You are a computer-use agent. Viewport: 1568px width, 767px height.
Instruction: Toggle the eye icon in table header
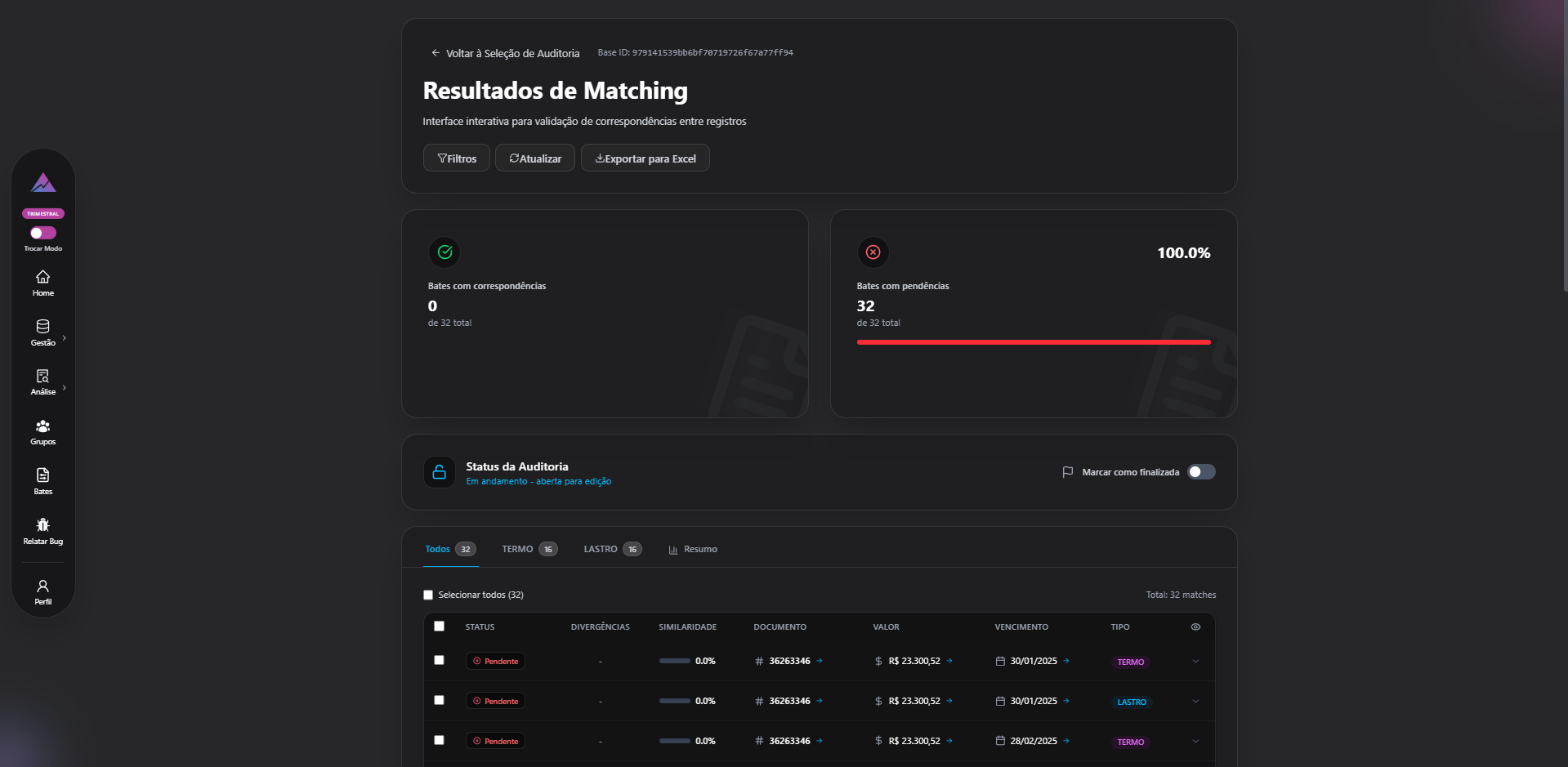click(1195, 627)
